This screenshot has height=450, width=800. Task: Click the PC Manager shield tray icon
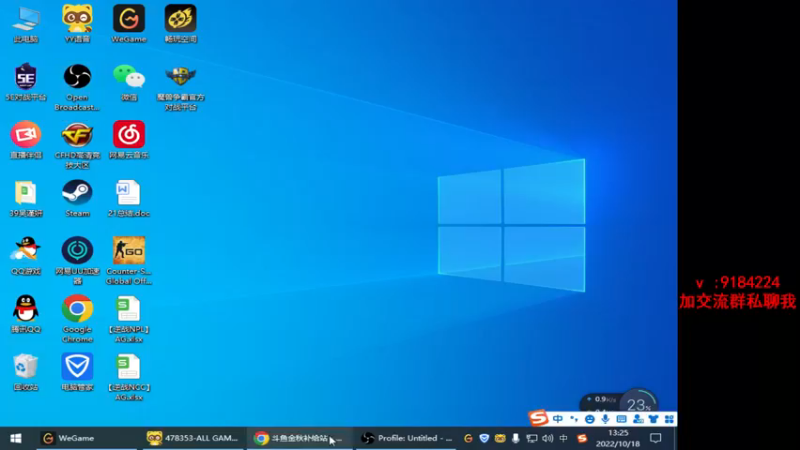click(x=484, y=438)
